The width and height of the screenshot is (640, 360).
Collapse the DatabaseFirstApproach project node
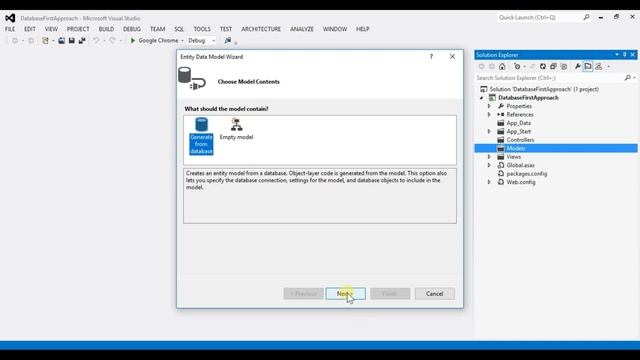482,98
